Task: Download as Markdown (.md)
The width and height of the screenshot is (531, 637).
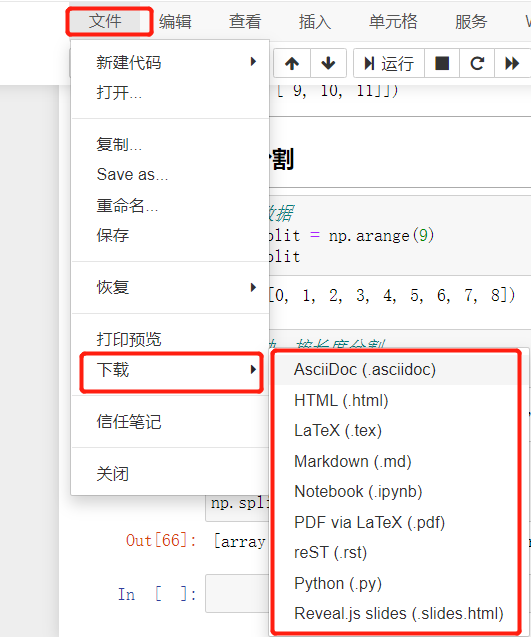Action: [399, 462]
